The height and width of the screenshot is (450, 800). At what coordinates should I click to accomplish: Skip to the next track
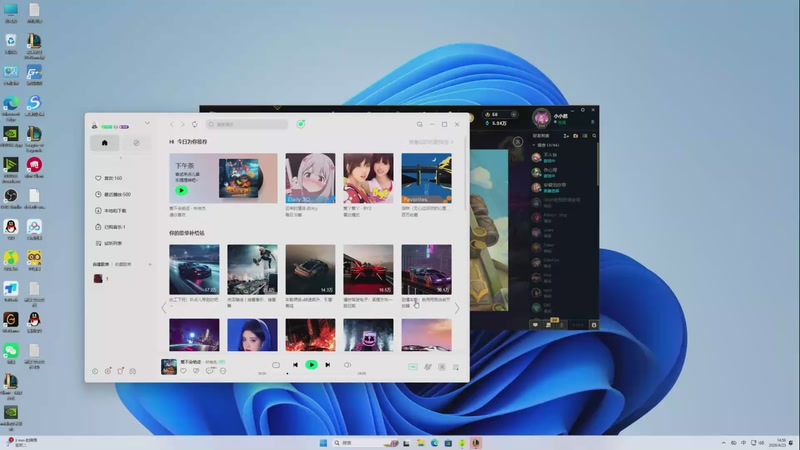tap(328, 365)
